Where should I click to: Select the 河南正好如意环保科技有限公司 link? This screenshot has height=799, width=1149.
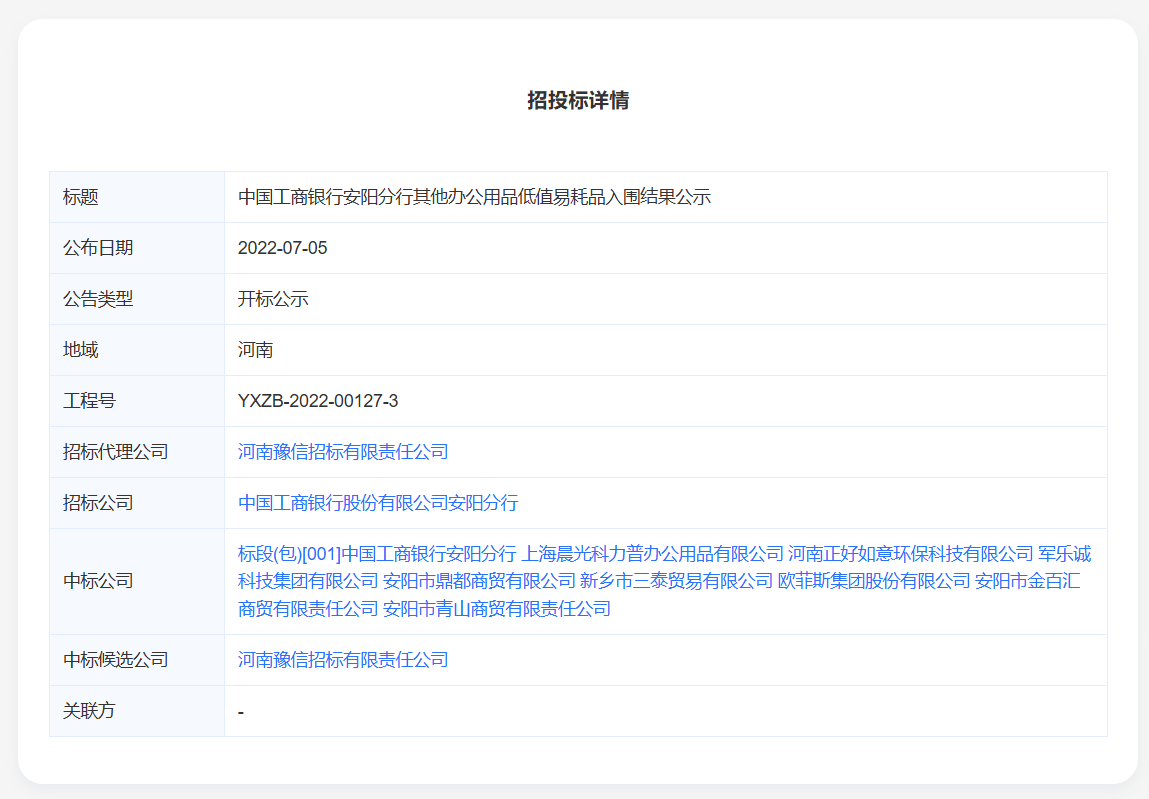tap(910, 554)
